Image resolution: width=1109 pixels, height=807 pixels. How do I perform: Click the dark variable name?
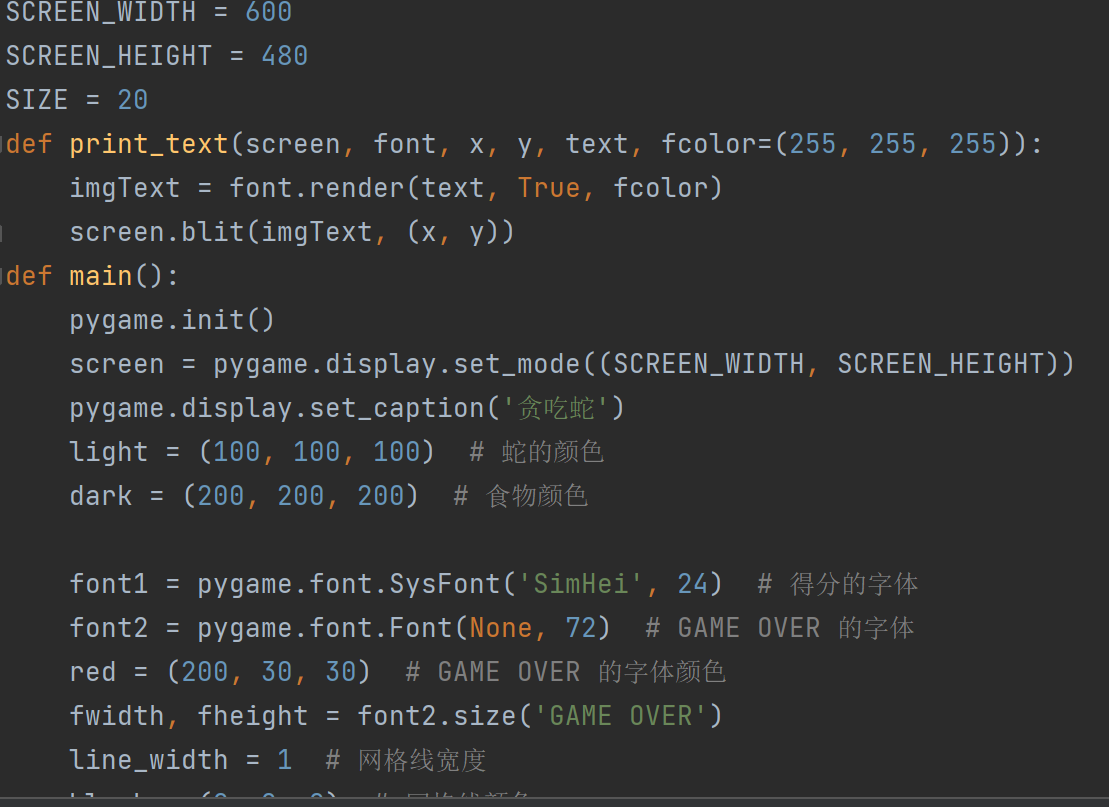101,496
